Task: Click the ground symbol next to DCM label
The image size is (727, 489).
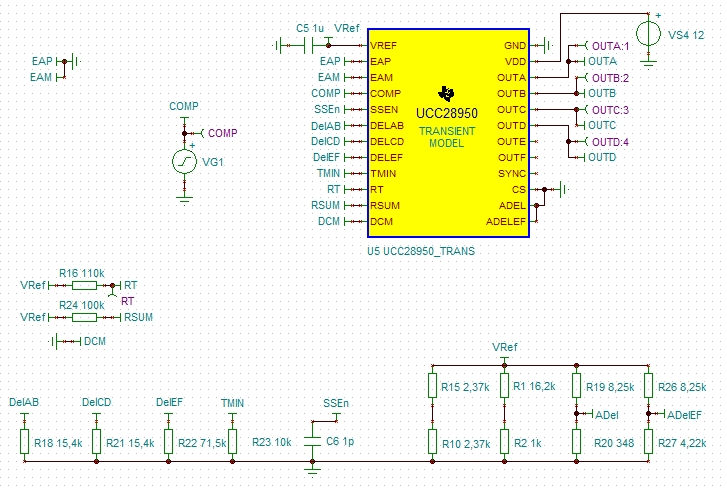Action: coord(54,342)
